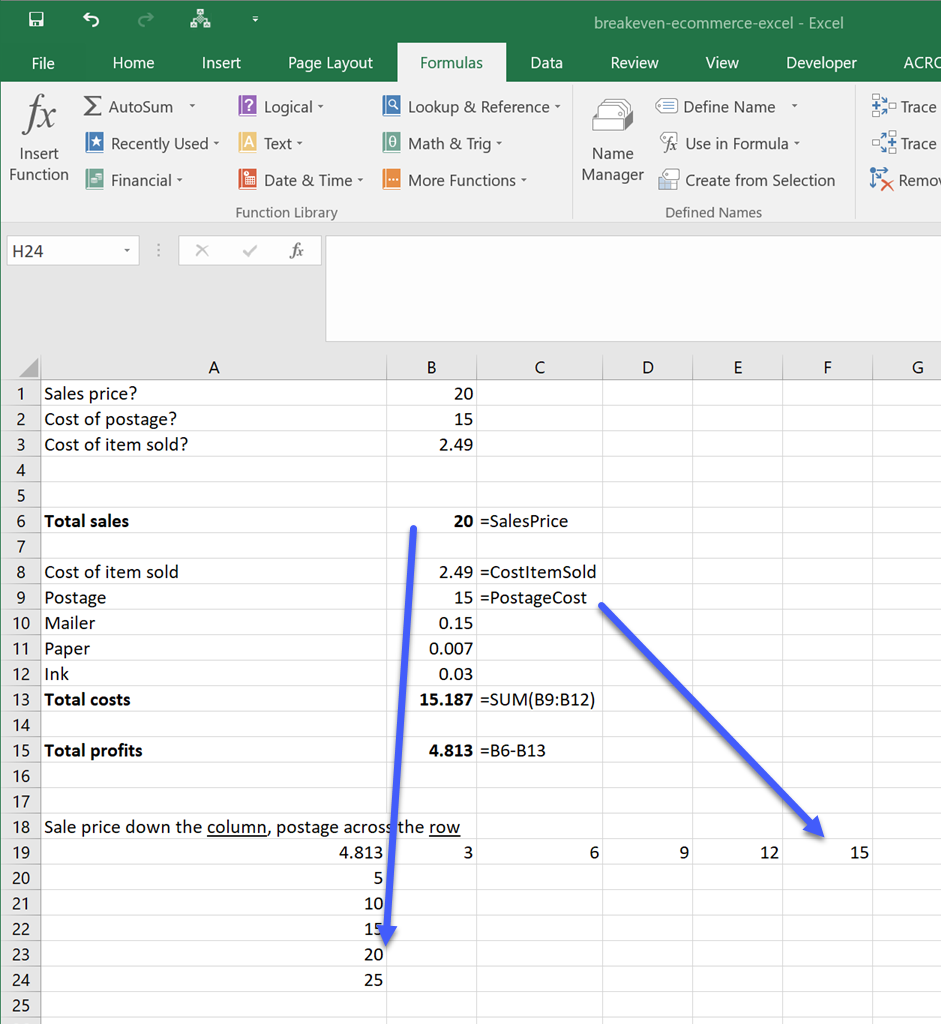Click the fx button beside formula bar
The height and width of the screenshot is (1024, 941).
pos(296,251)
